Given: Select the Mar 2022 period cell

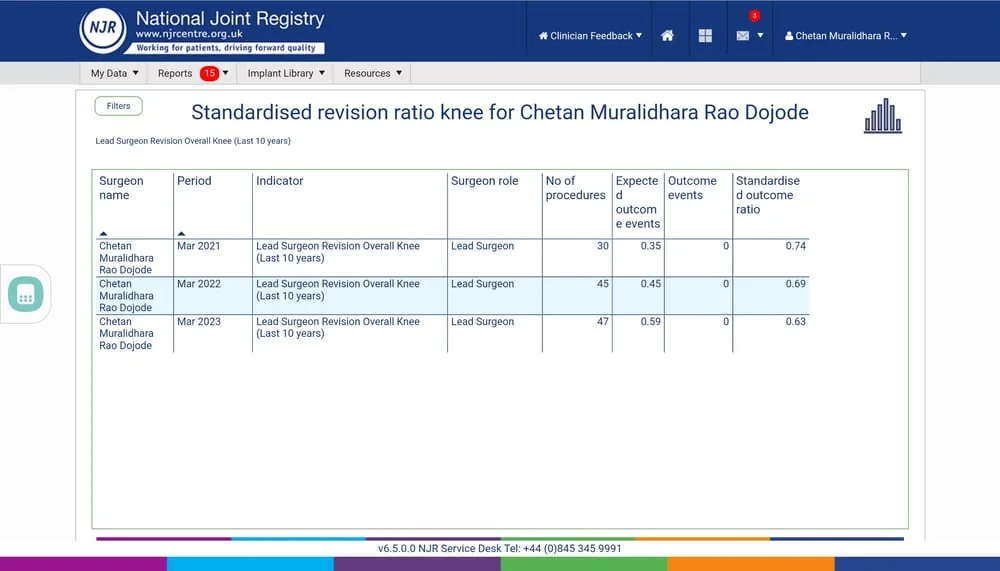Looking at the screenshot, I should 198,284.
